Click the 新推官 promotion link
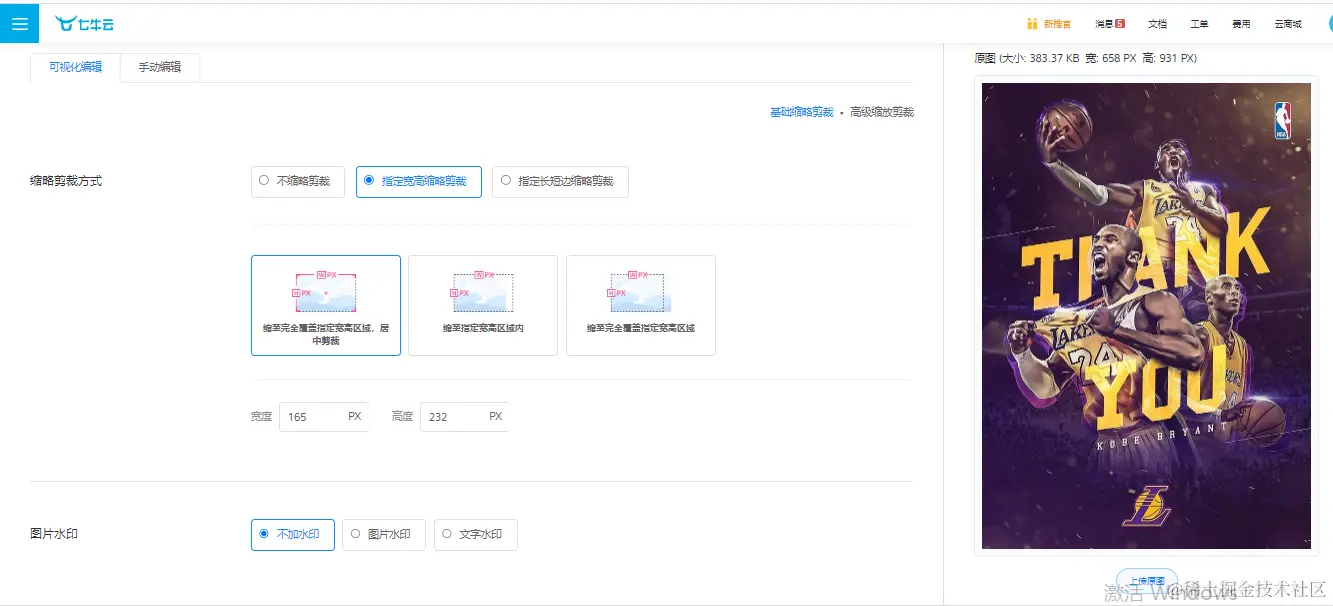The height and width of the screenshot is (606, 1333). [x=1057, y=24]
